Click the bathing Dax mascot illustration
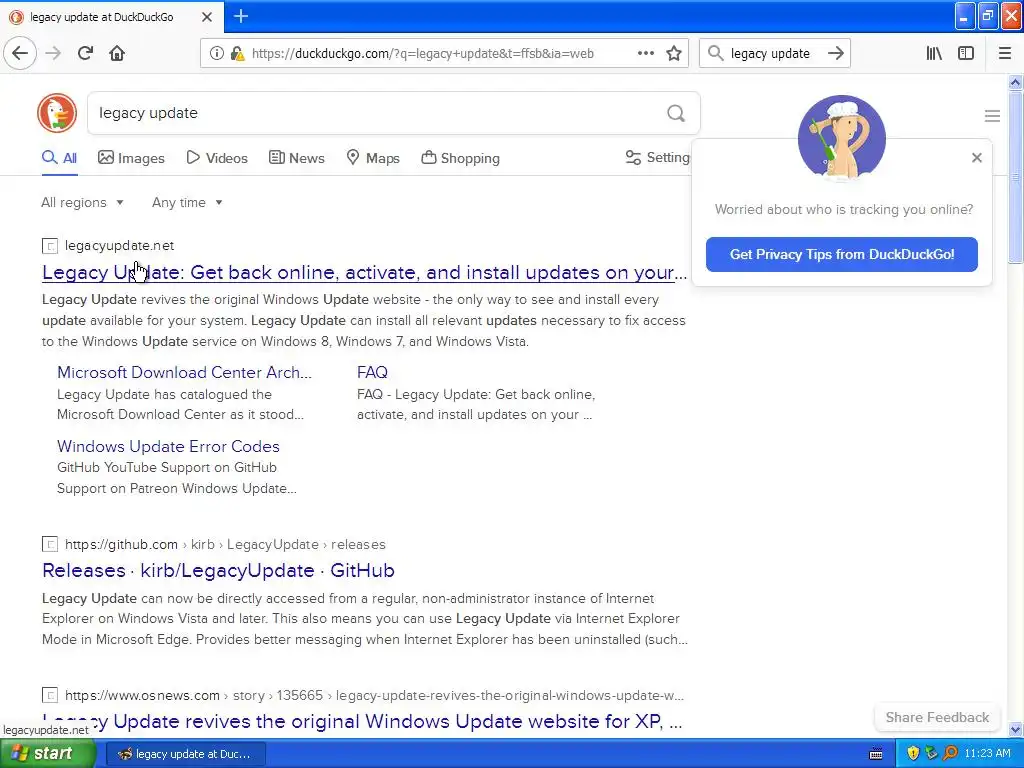The width and height of the screenshot is (1024, 768). click(842, 139)
